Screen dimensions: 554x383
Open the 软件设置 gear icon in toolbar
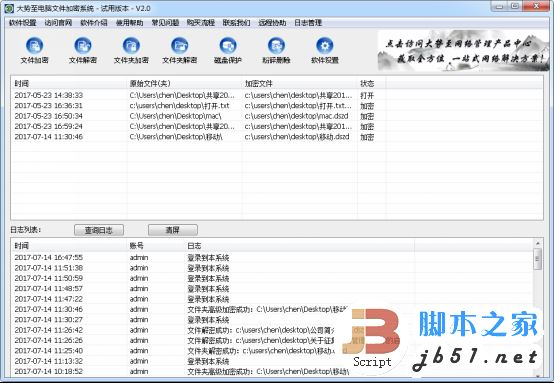(325, 51)
